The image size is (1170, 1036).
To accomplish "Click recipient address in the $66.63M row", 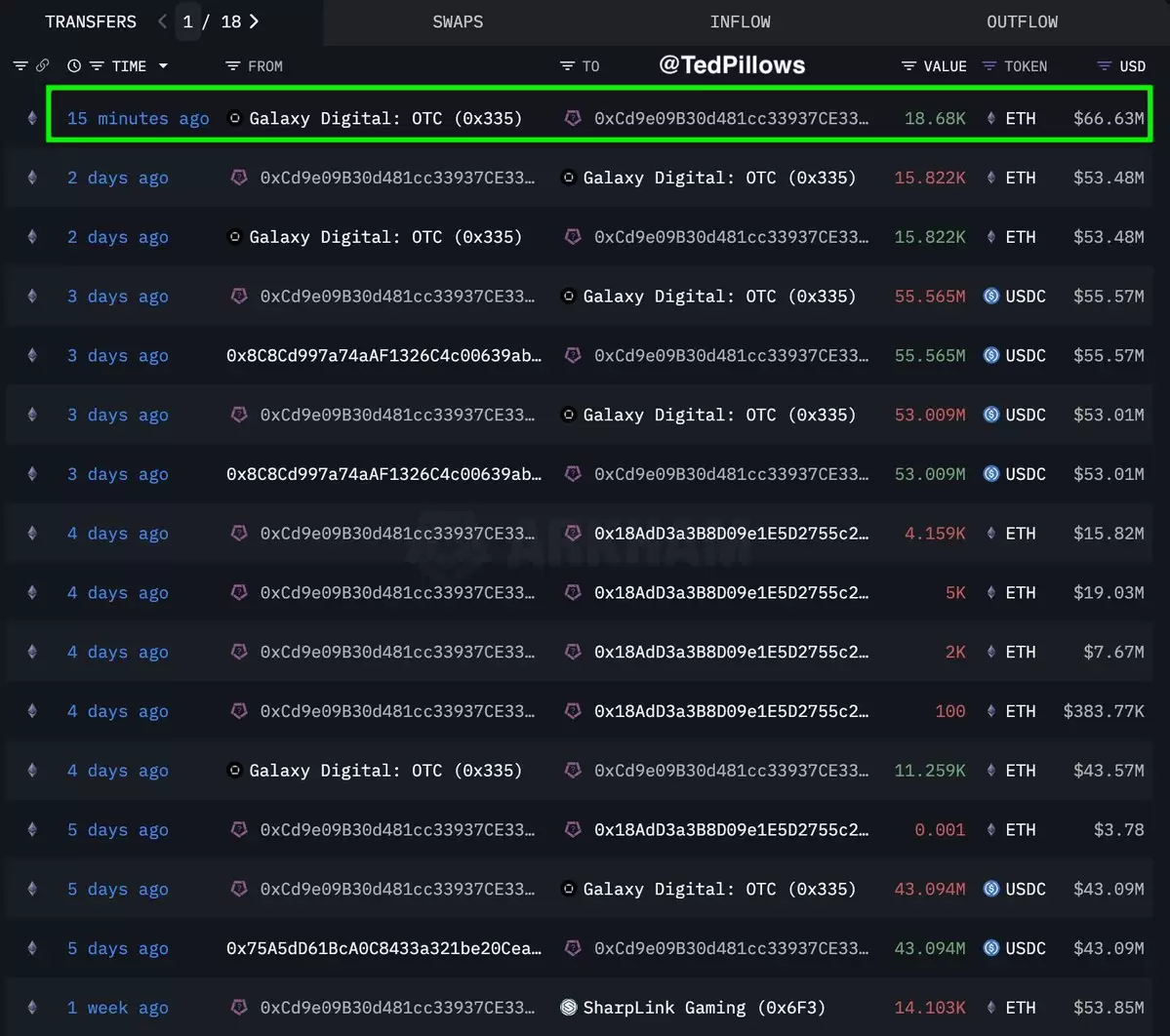I will point(731,119).
